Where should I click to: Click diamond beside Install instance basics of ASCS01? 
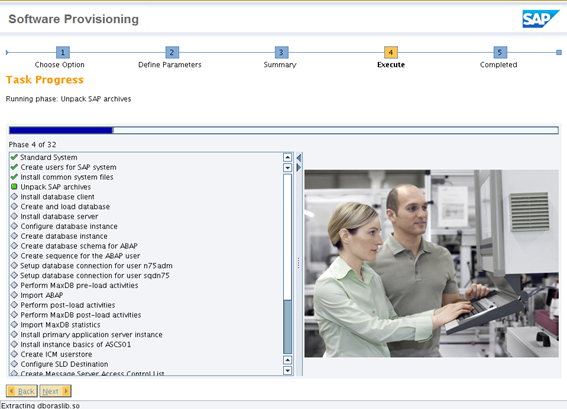pos(14,344)
